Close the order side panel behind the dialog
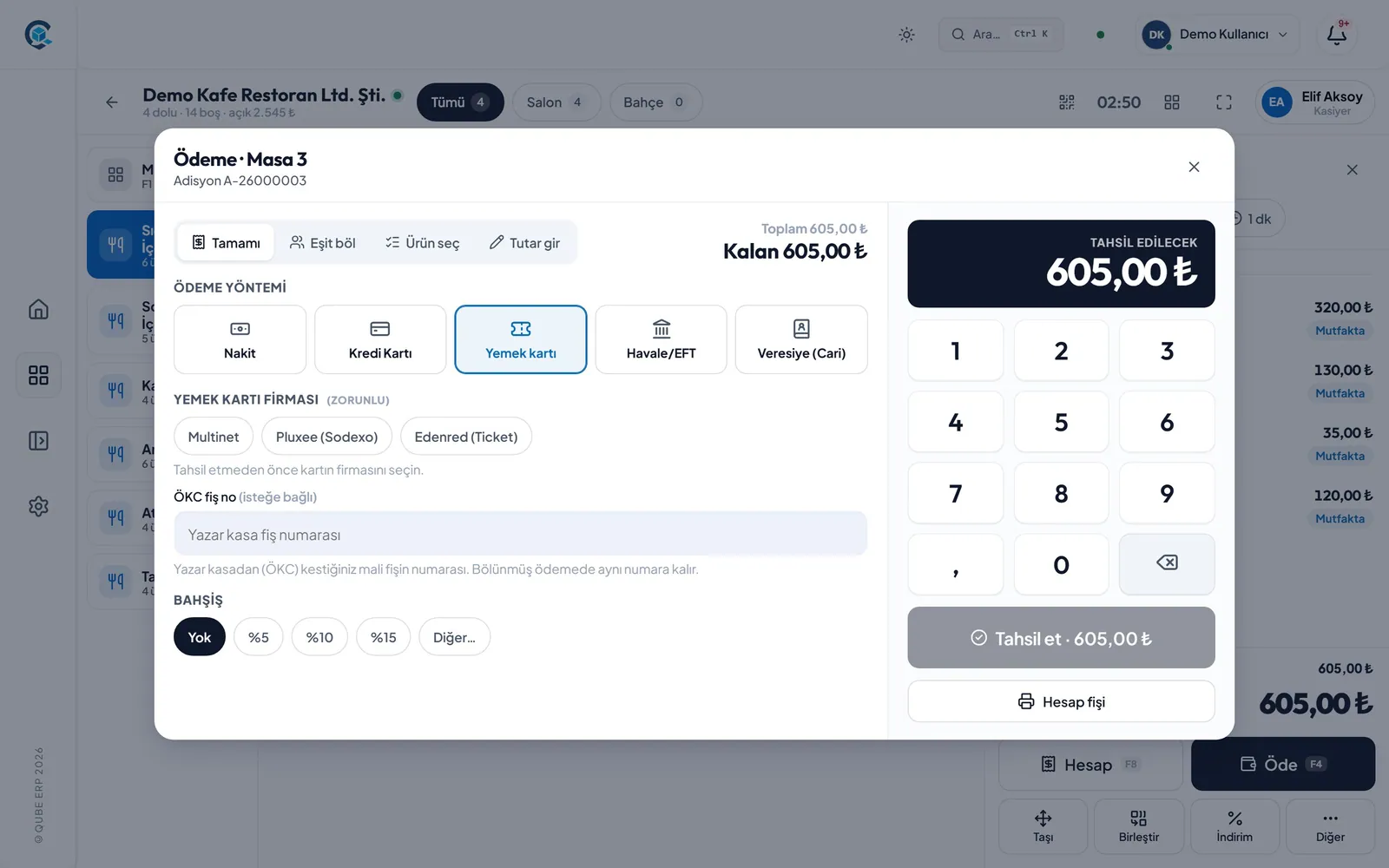1389x868 pixels. click(1352, 170)
